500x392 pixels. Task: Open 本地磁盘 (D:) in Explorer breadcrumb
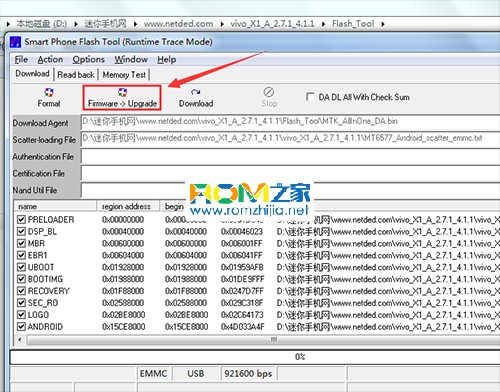coord(42,24)
